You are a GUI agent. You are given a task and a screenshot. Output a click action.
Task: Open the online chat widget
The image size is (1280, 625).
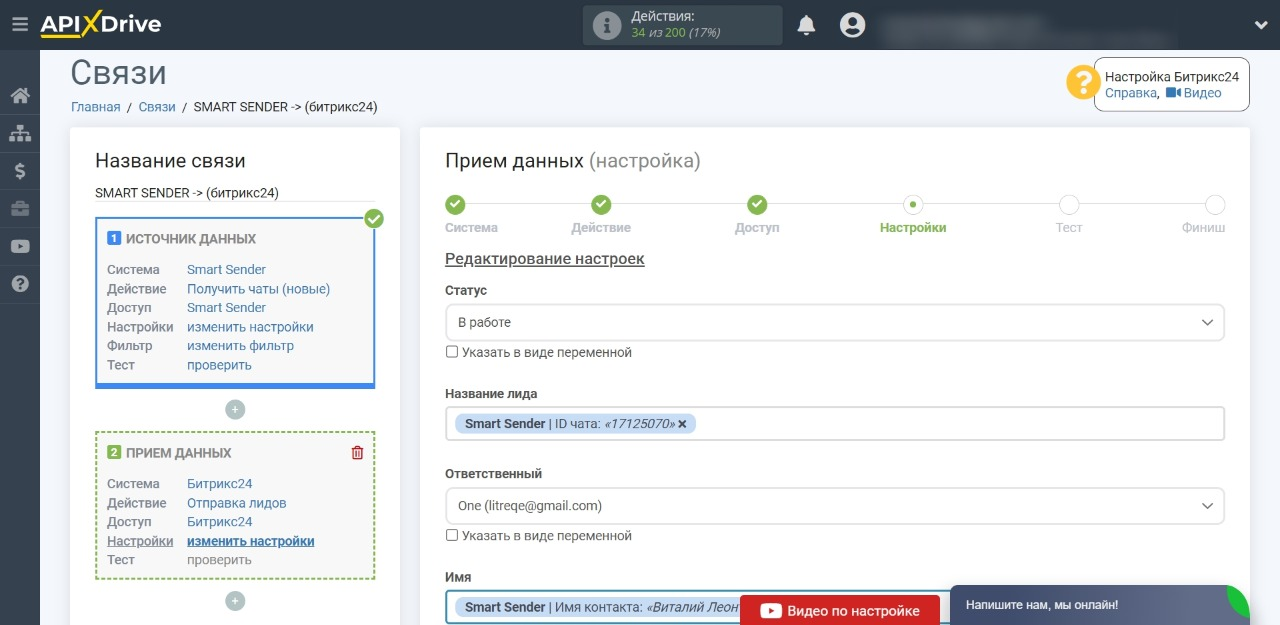pyautogui.click(x=1100, y=605)
